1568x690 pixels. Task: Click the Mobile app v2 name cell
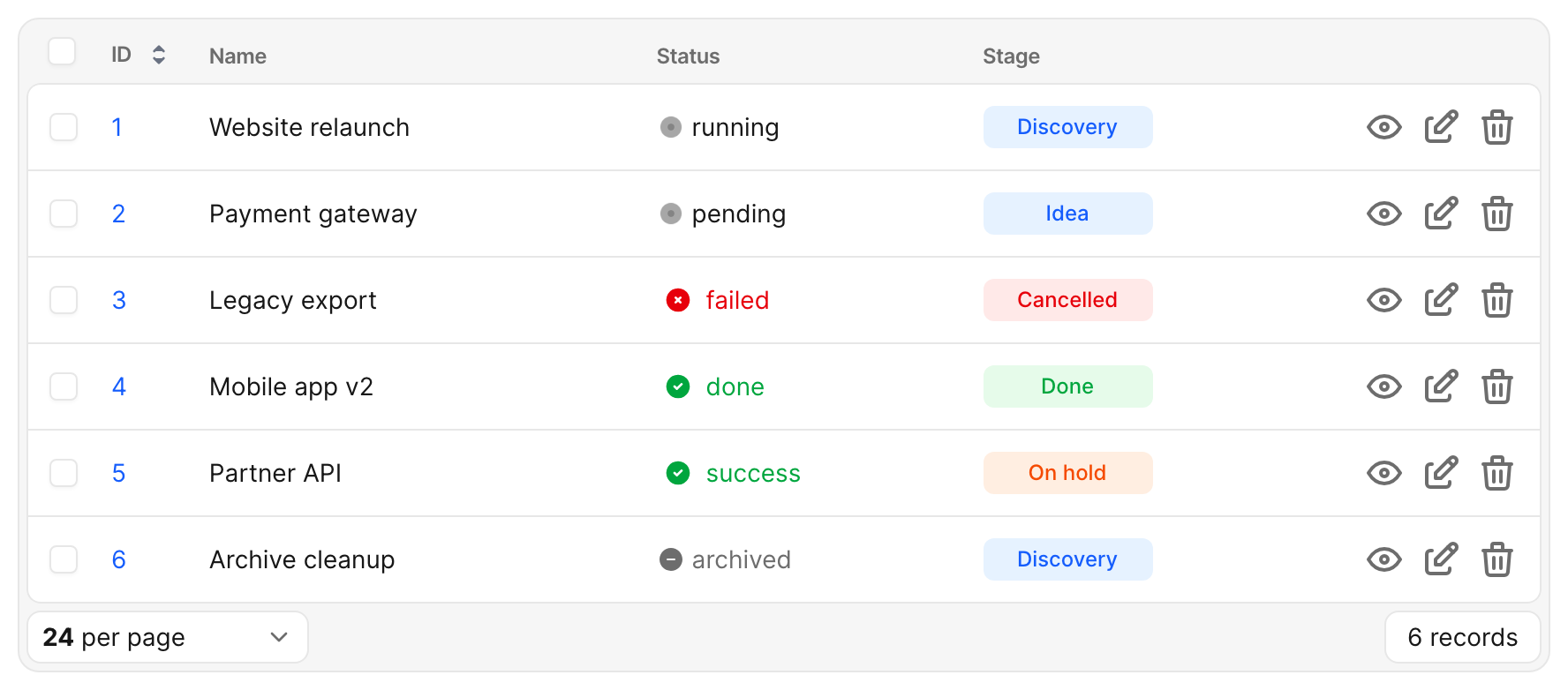point(290,386)
